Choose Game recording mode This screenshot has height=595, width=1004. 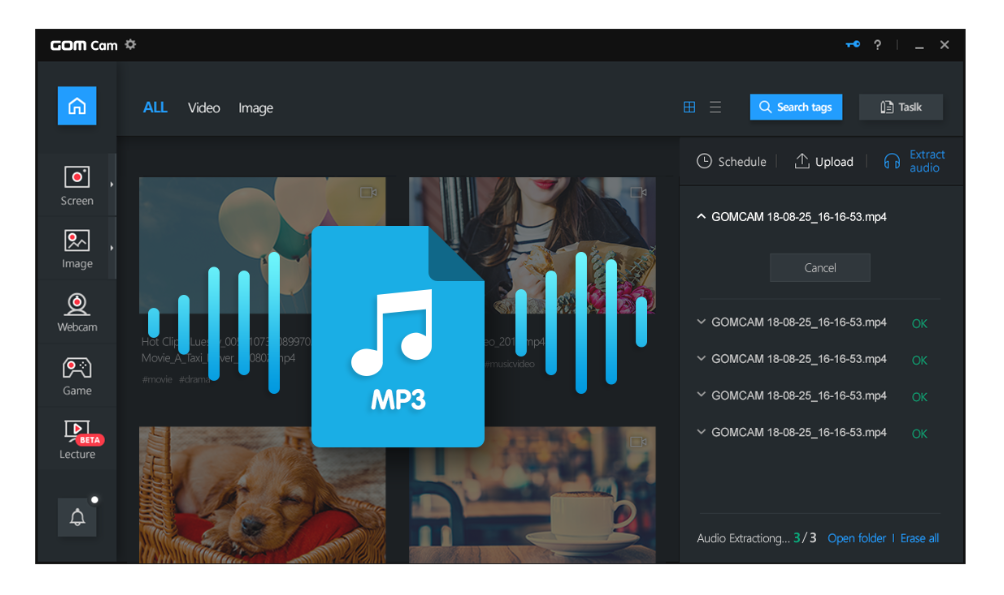[x=77, y=376]
